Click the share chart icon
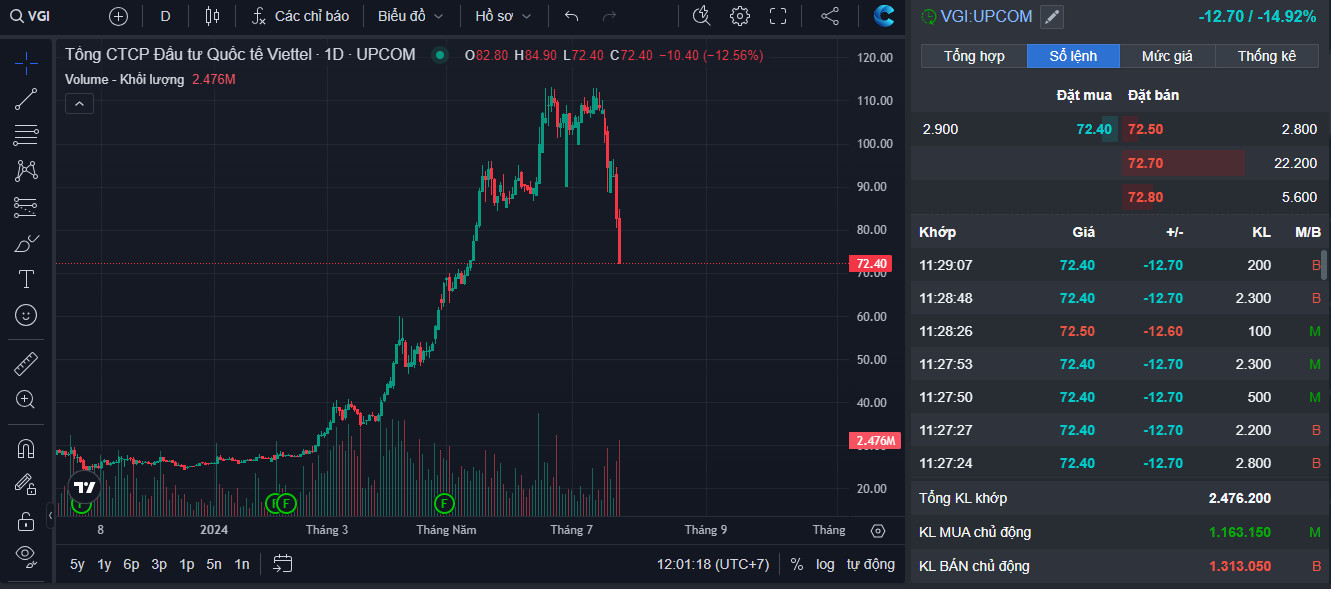This screenshot has height=589, width=1331. pyautogui.click(x=830, y=16)
